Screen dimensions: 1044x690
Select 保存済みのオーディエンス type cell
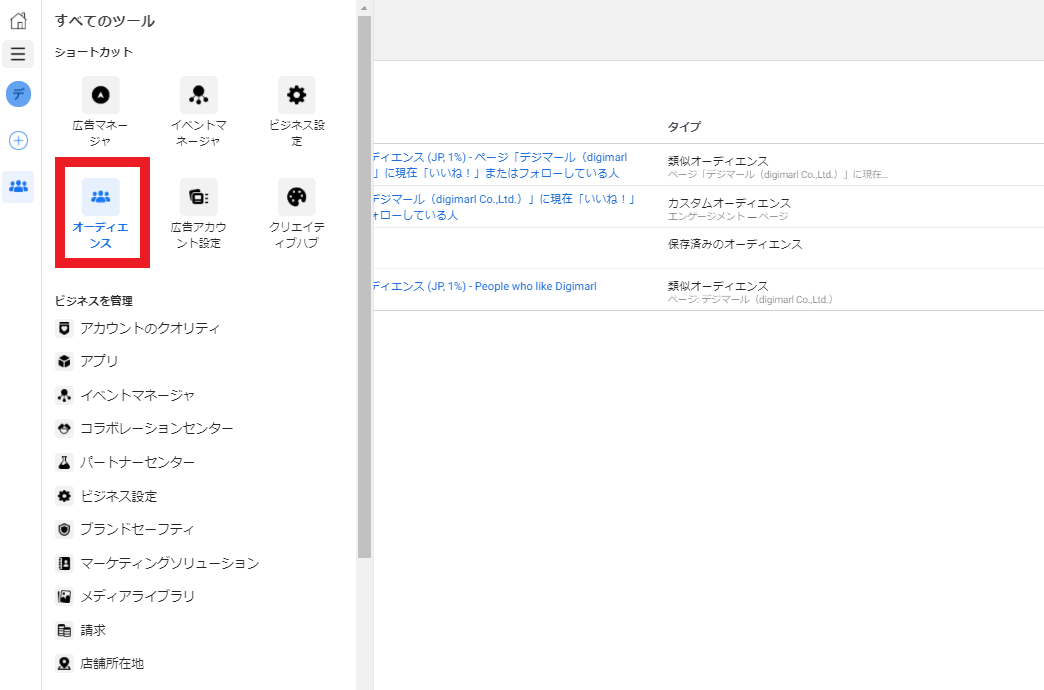click(x=735, y=244)
